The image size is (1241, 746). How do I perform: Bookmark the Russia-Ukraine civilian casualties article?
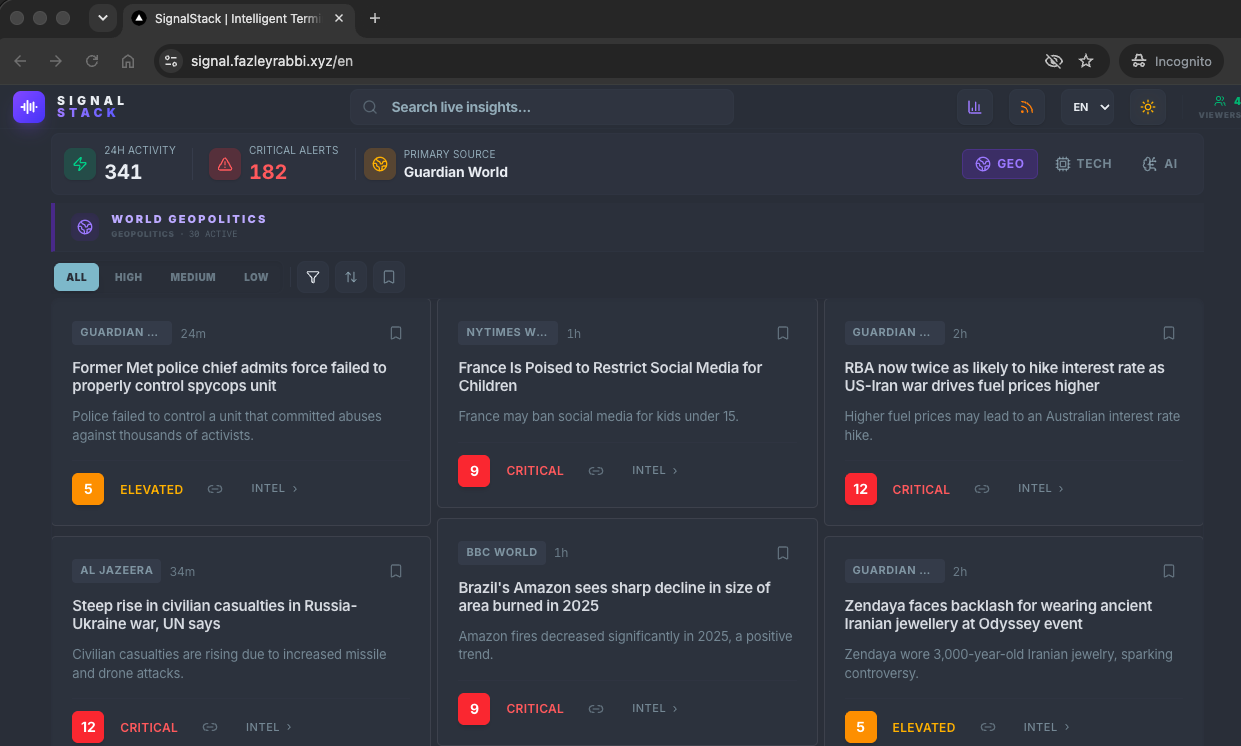(396, 571)
